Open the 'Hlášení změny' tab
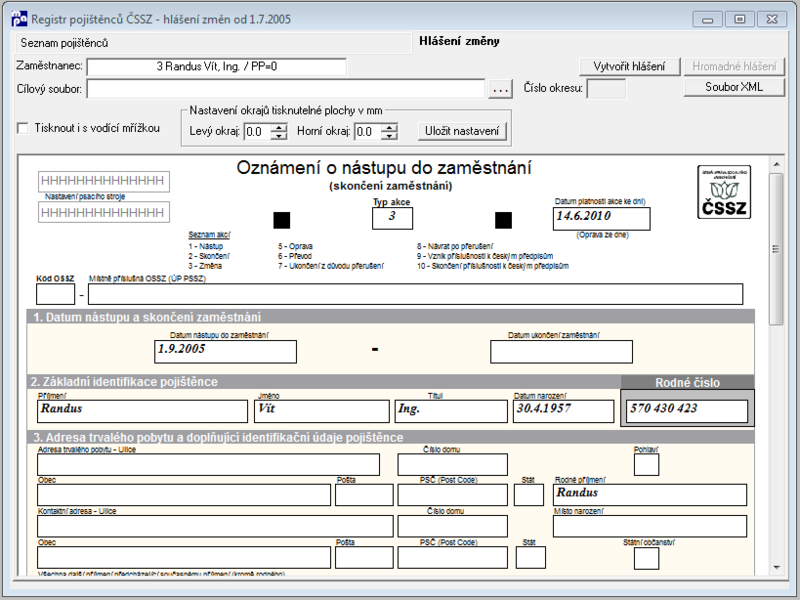The image size is (800, 600). pyautogui.click(x=459, y=41)
